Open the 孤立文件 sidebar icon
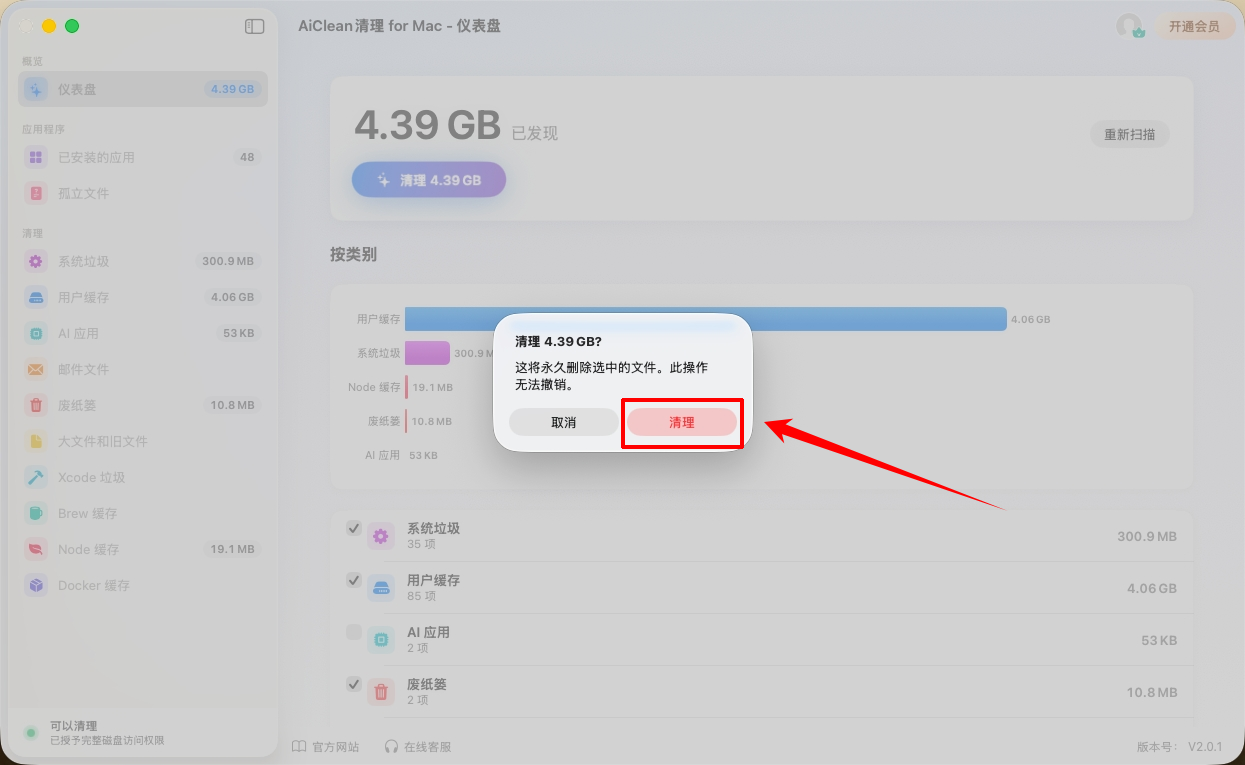1245x765 pixels. point(36,193)
